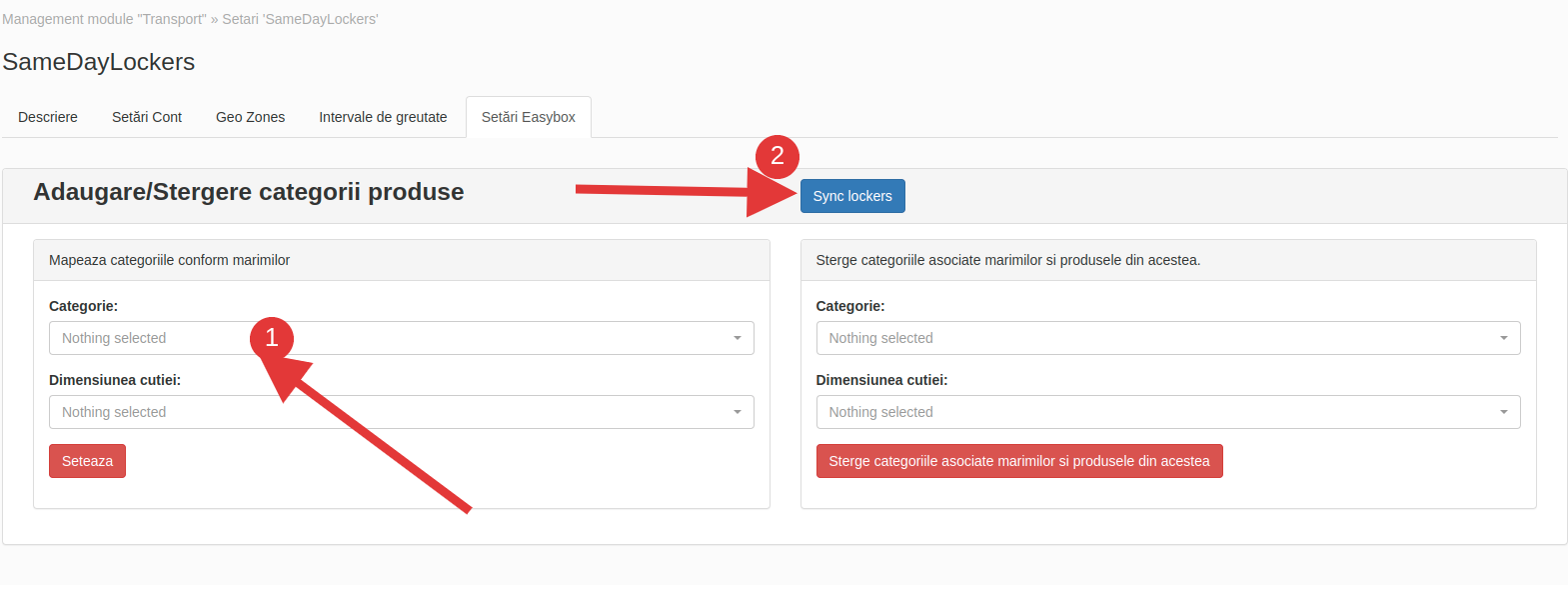Click Sterge categoriile asociate marimilor button
Screen dimensions: 1568x601
click(x=1019, y=461)
